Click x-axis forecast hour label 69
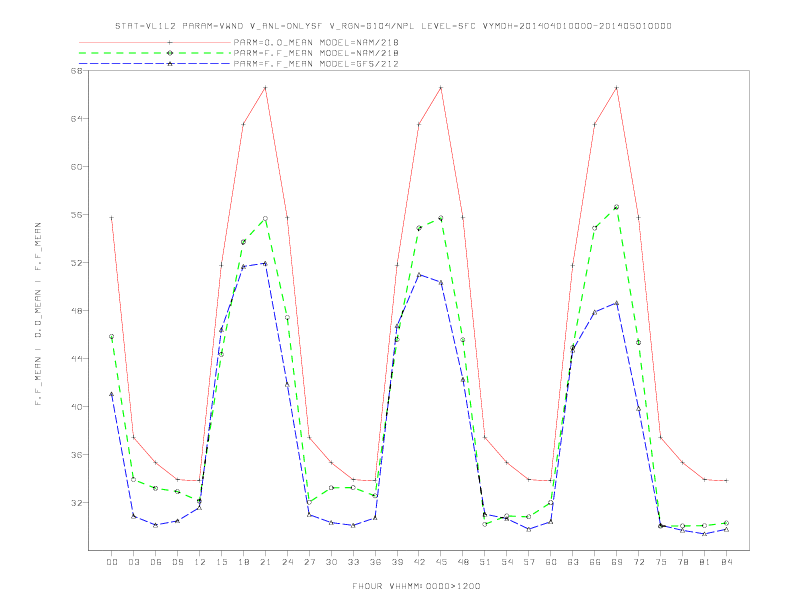The width and height of the screenshot is (792, 612). 617,562
